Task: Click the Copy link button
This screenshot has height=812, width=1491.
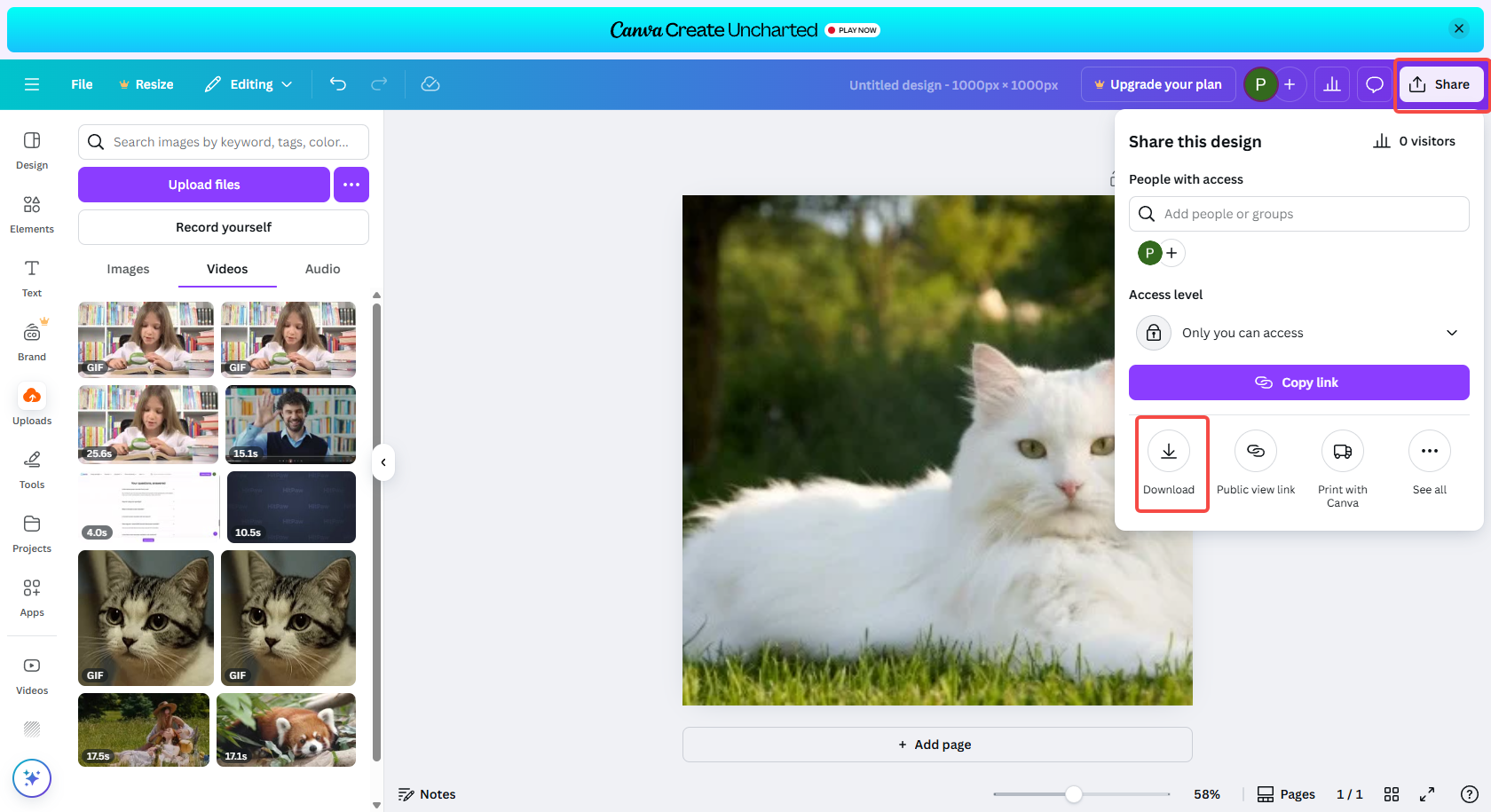Action: pos(1299,382)
